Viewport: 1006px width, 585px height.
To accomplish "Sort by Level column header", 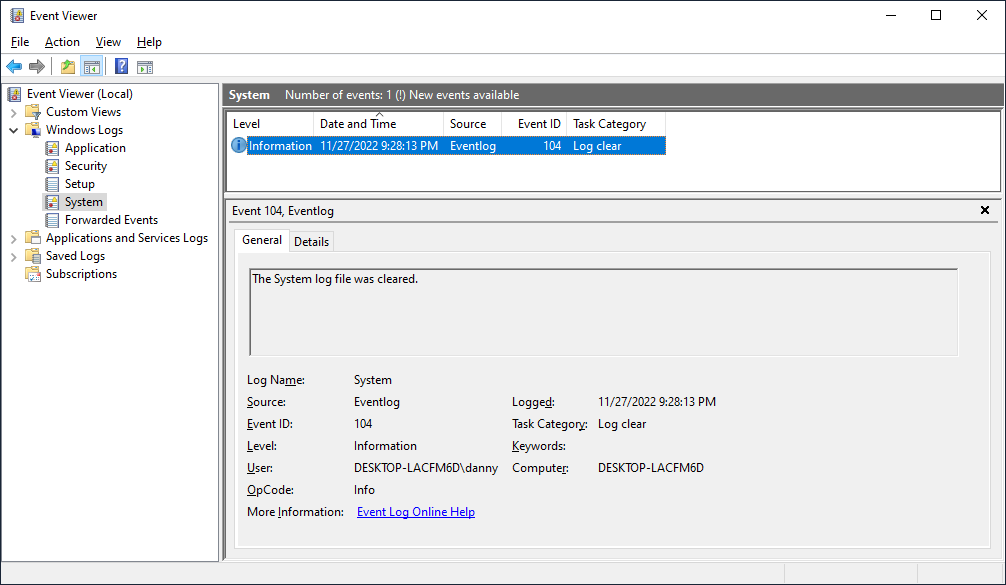I will pyautogui.click(x=271, y=124).
